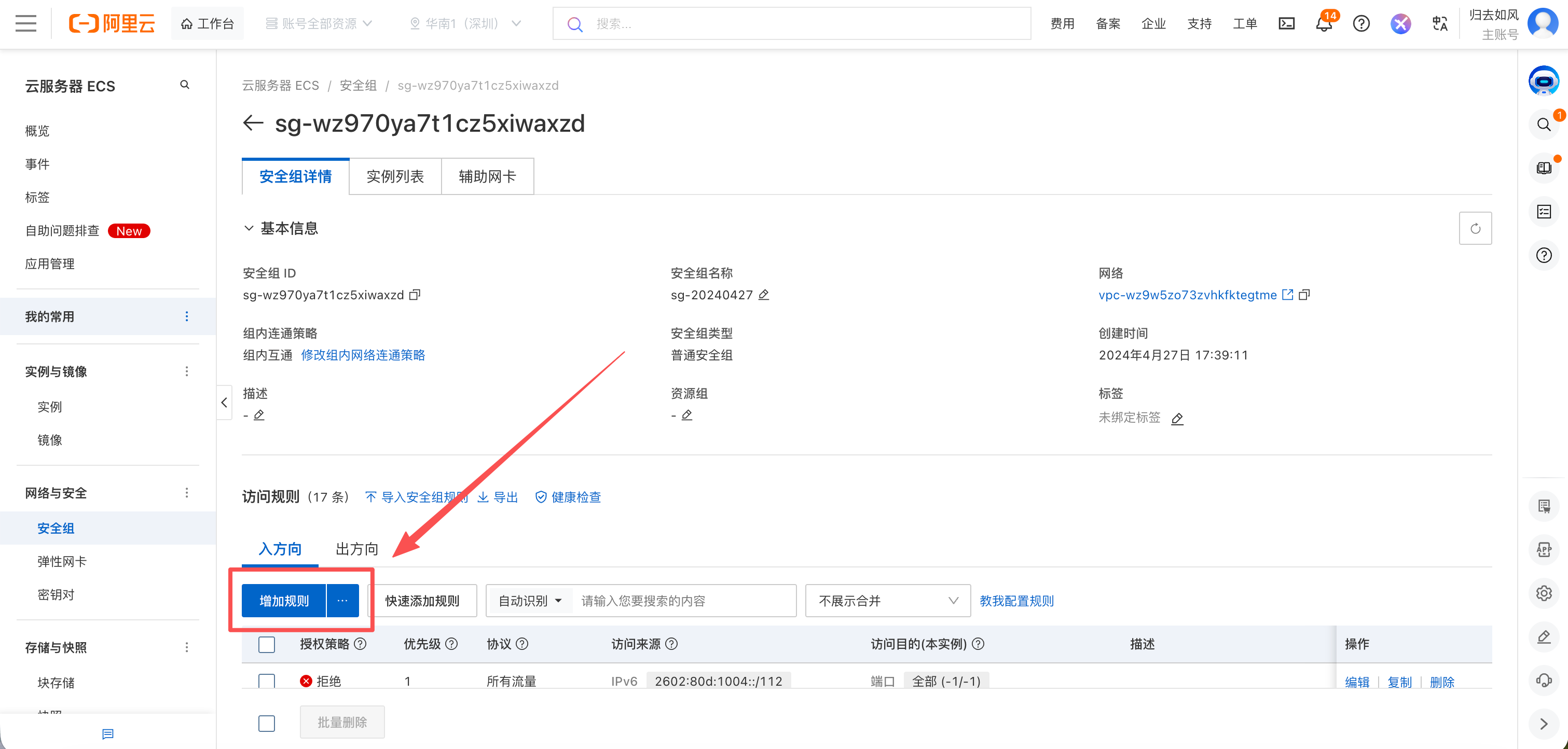Open settings gear in the right sidebar
Image resolution: width=1568 pixels, height=749 pixels.
pyautogui.click(x=1544, y=593)
